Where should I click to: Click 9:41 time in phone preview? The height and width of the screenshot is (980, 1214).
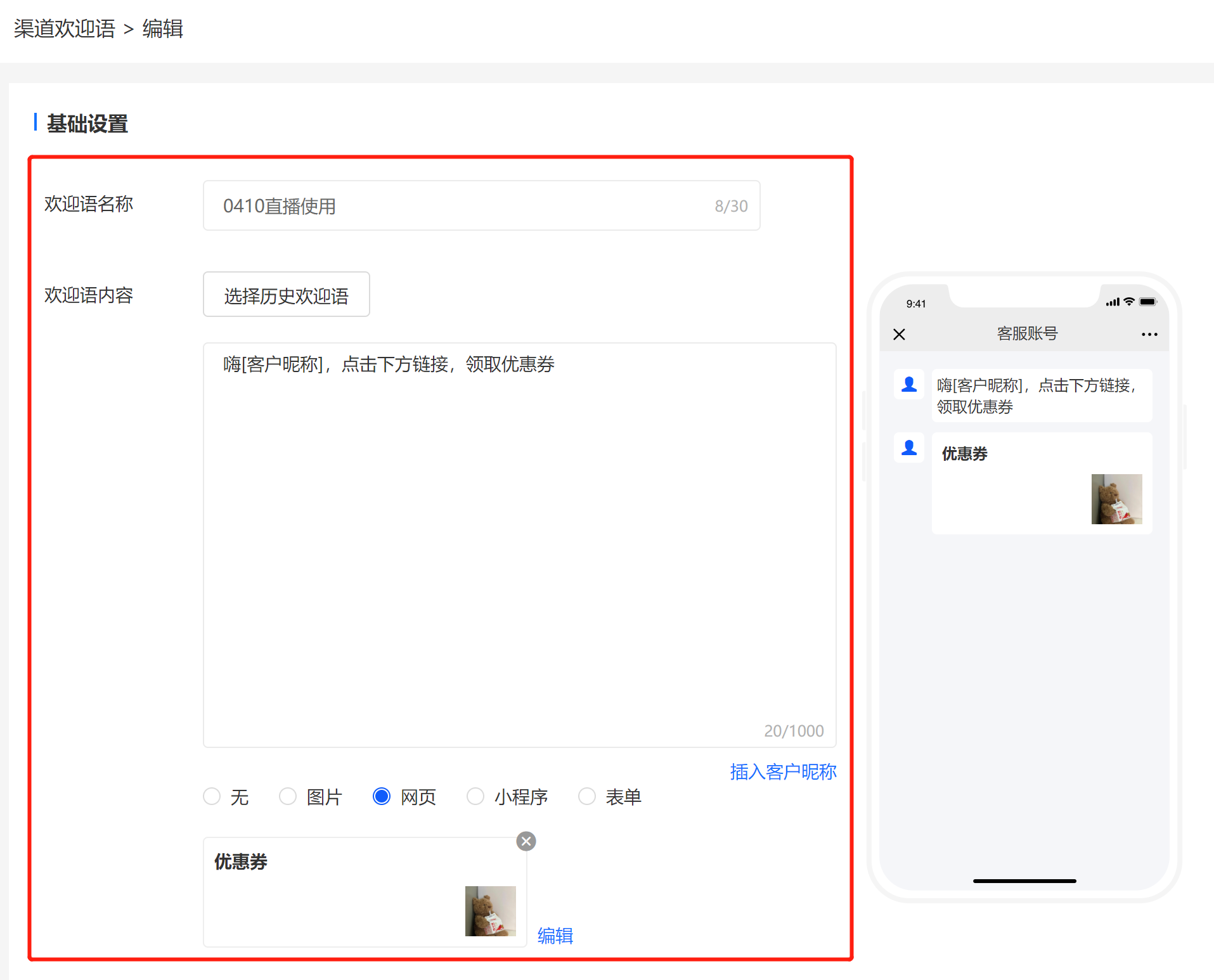pyautogui.click(x=916, y=304)
